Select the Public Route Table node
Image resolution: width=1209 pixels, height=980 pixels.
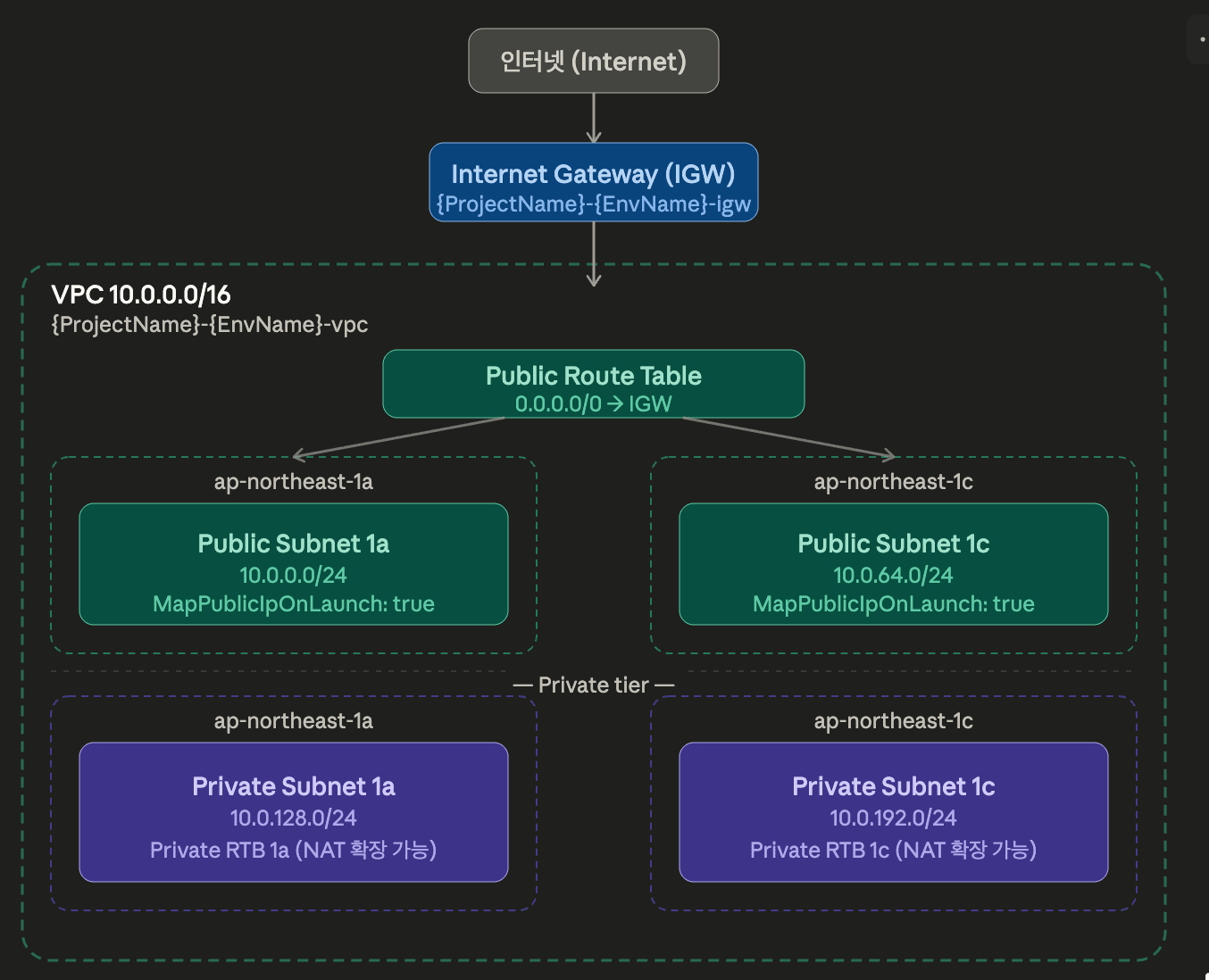(593, 376)
